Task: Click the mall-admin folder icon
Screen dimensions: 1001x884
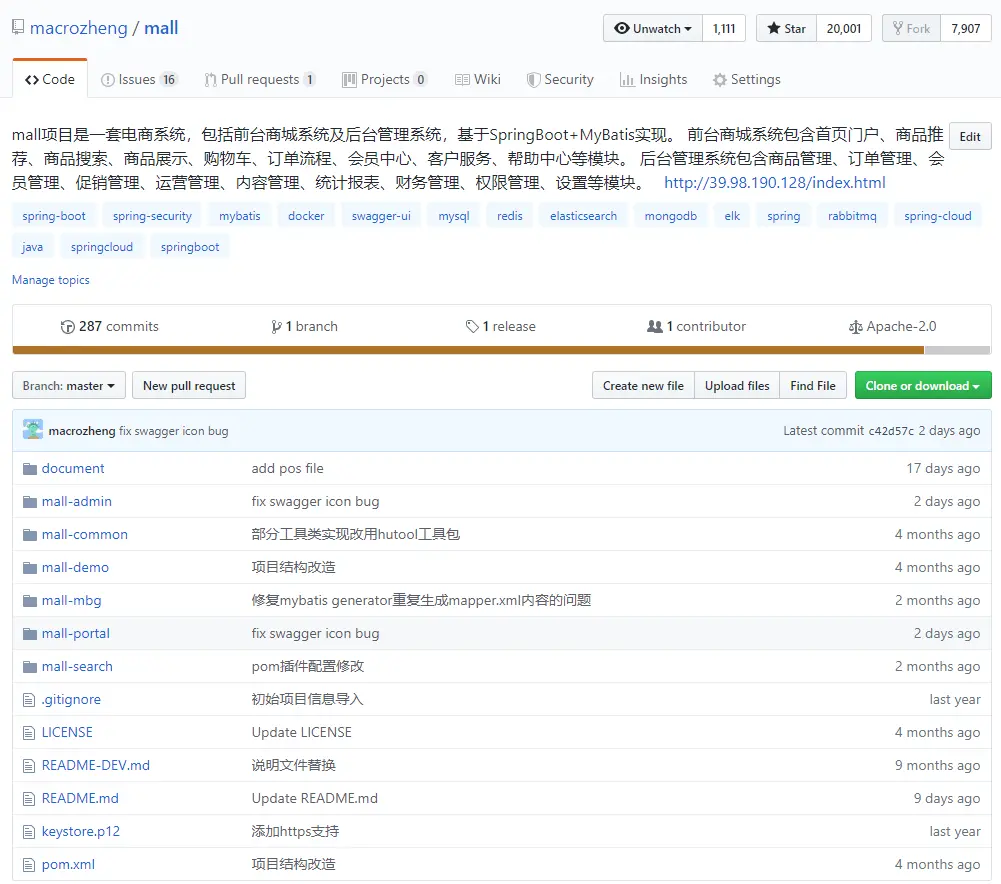Action: [x=29, y=502]
